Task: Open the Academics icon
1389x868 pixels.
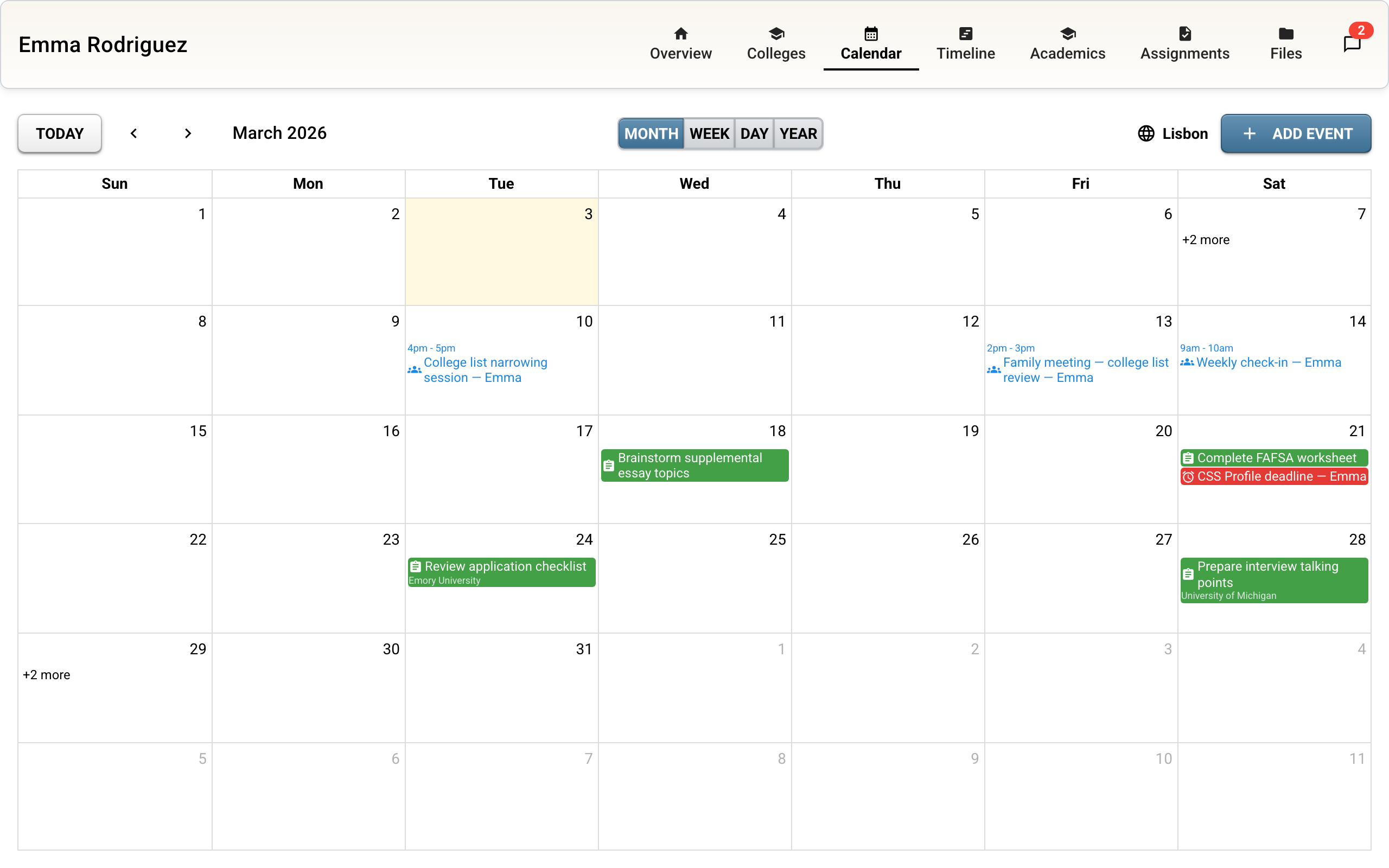Action: 1068,34
